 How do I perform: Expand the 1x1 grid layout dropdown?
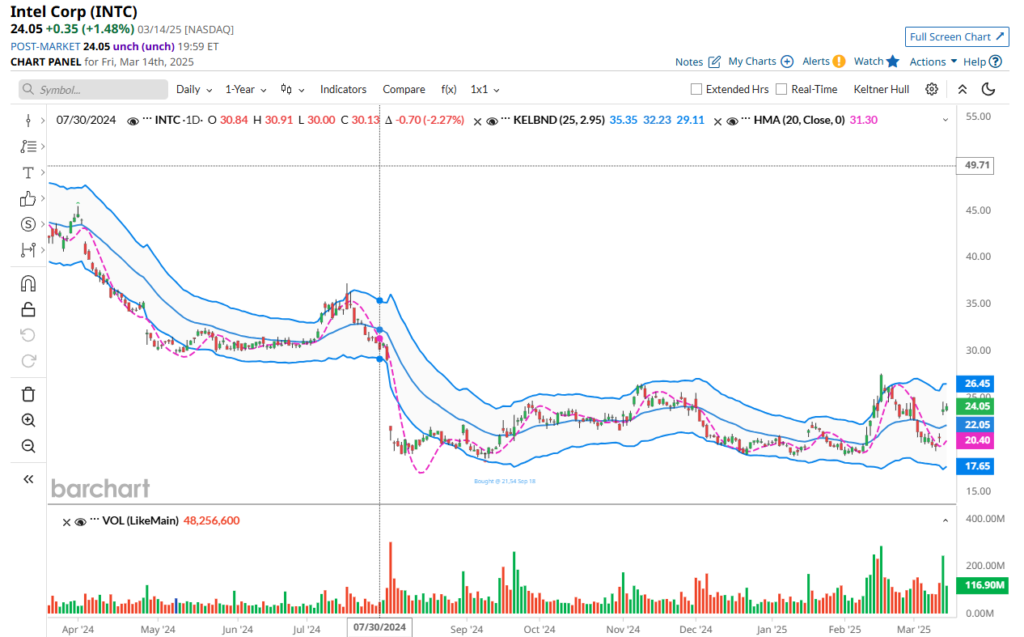click(x=484, y=89)
